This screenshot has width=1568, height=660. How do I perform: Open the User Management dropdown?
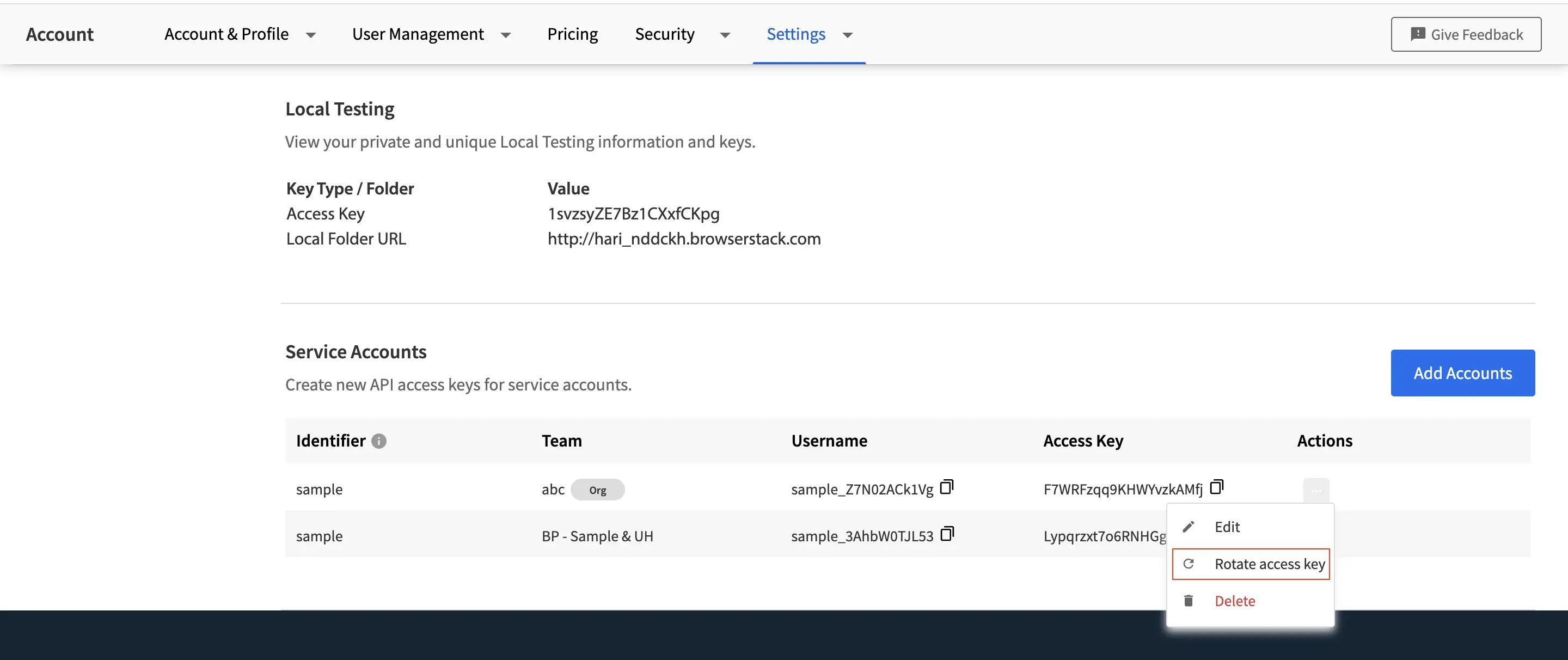tap(506, 35)
